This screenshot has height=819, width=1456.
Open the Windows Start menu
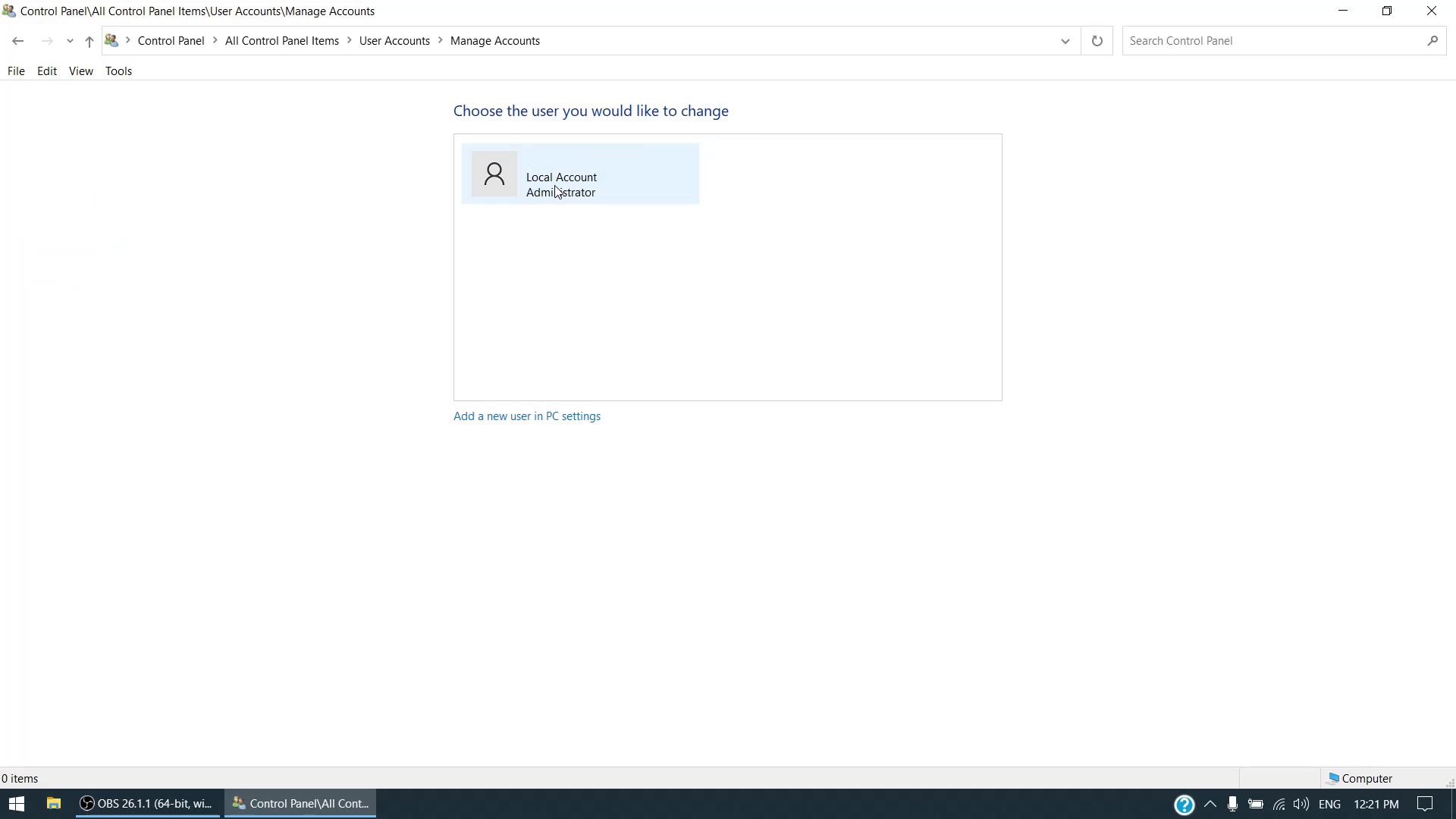17,804
